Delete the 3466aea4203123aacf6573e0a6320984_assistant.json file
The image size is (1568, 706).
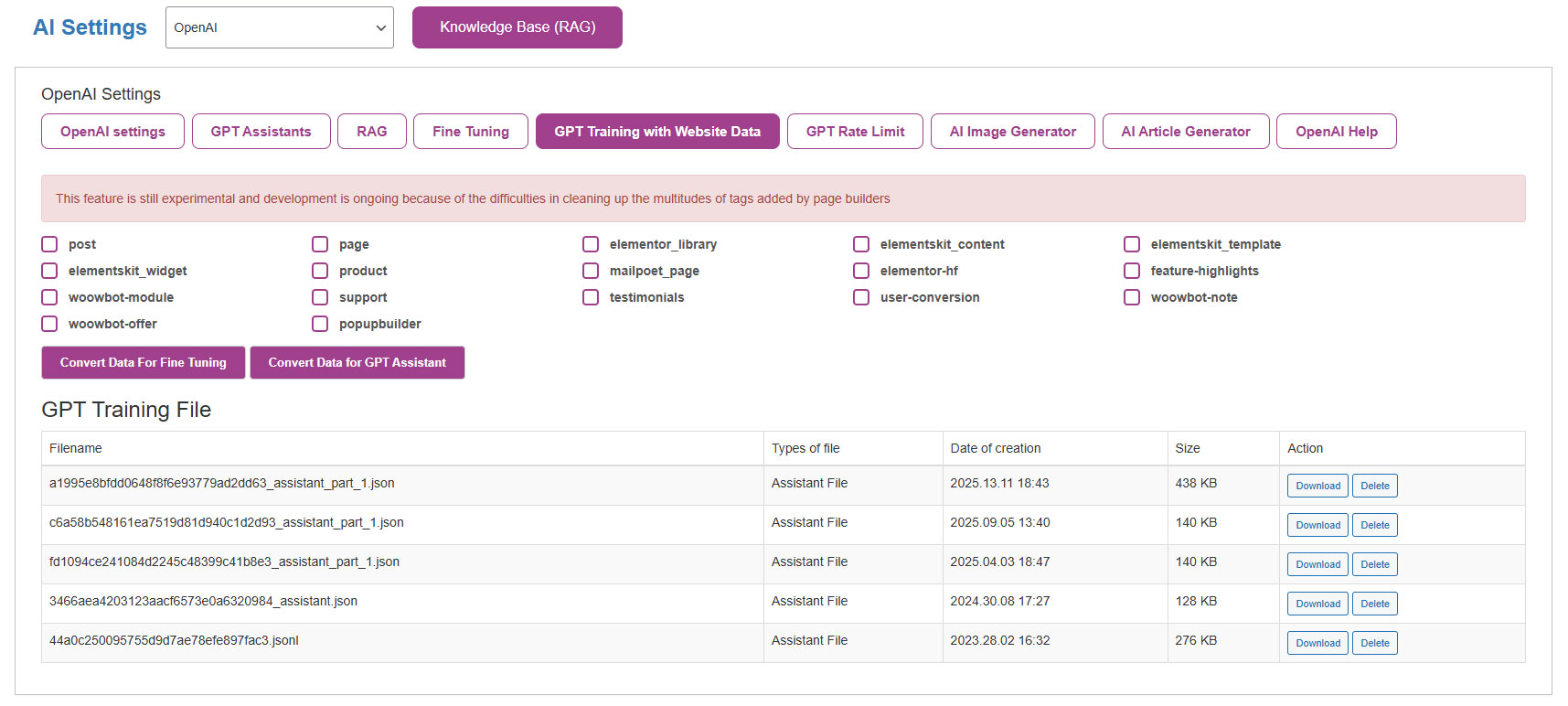coord(1374,604)
